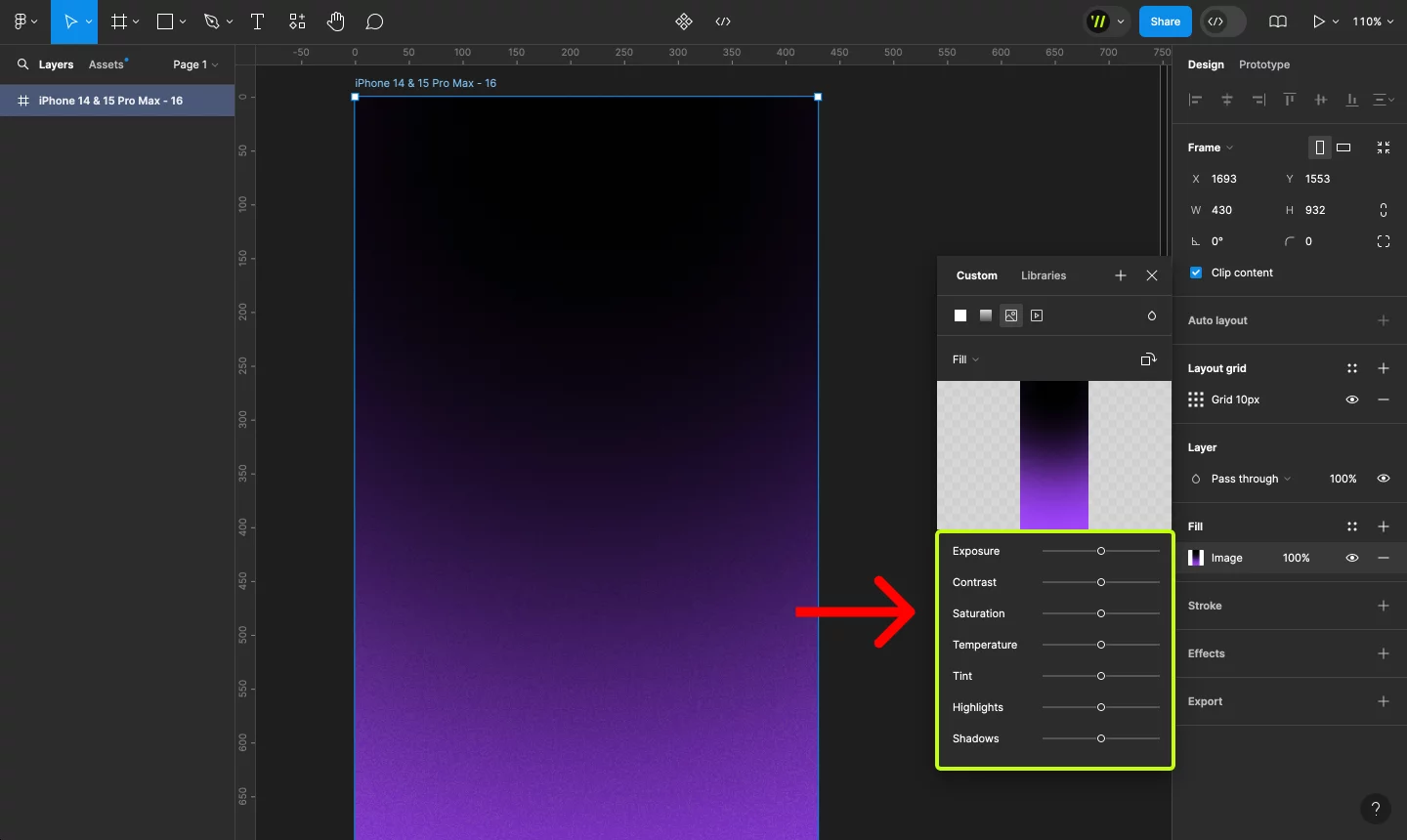Open the Fill image mode dropdown
1407x840 pixels.
(x=965, y=359)
